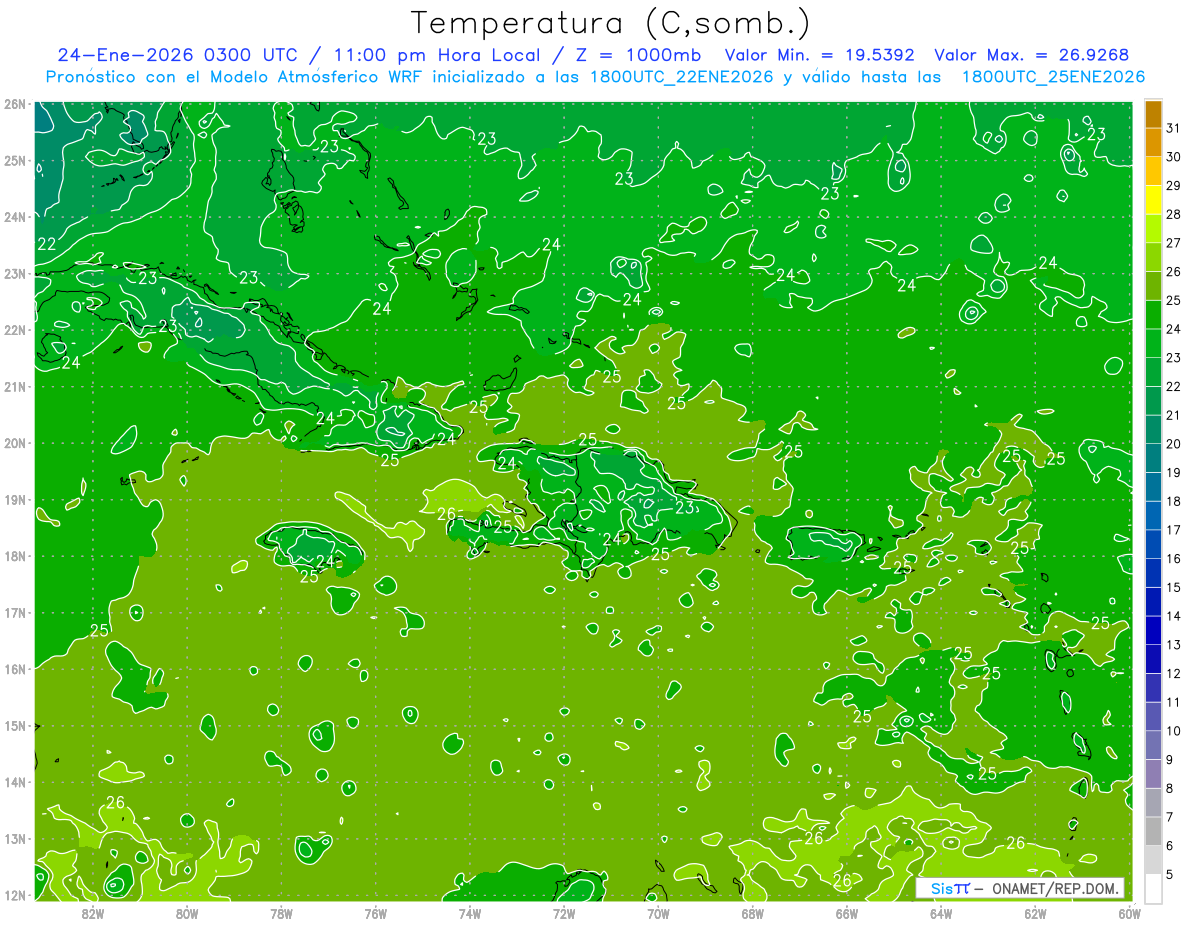Image resolution: width=1200 pixels, height=927 pixels.
Task: Click the "70W" longitude axis label
Action: click(658, 913)
